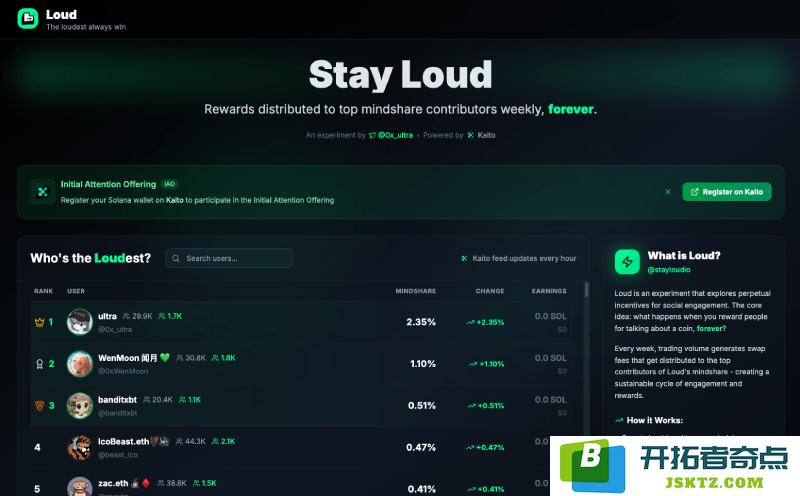Click the silver medal rank 2 icon
800x496 pixels.
point(39,364)
